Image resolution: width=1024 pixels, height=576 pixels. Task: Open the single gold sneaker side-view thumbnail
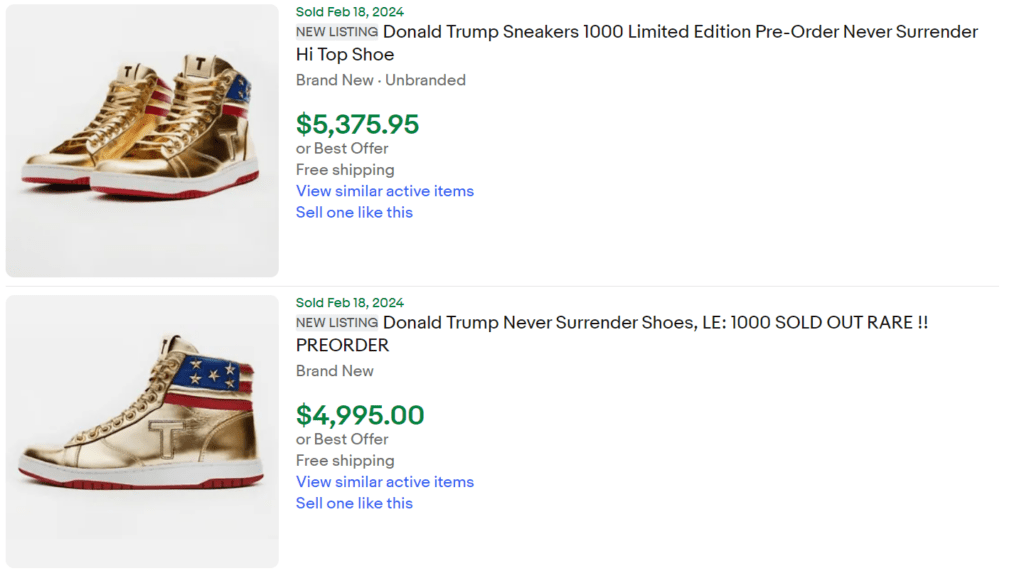(x=142, y=431)
